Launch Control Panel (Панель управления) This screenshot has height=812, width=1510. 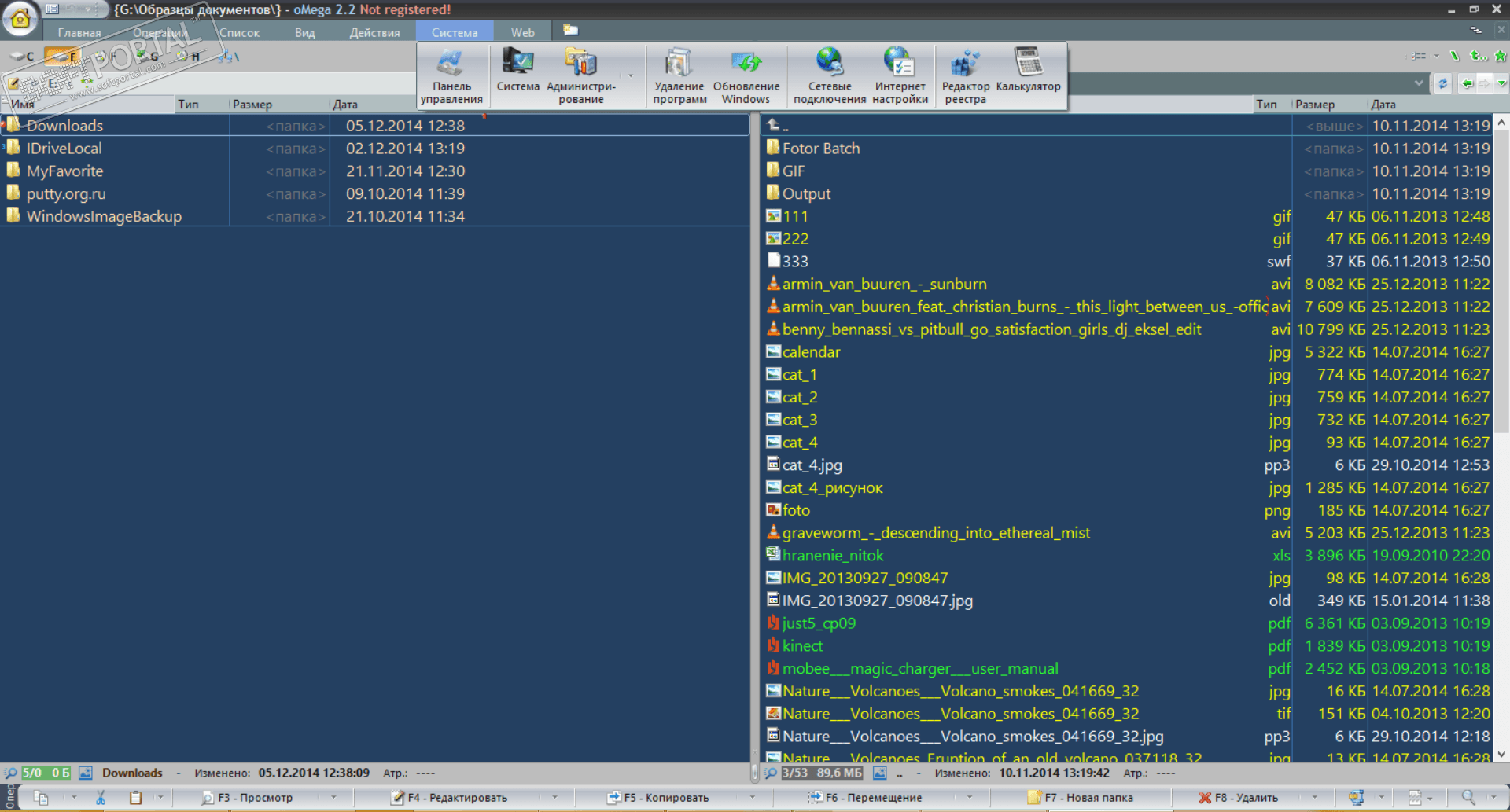click(x=451, y=76)
